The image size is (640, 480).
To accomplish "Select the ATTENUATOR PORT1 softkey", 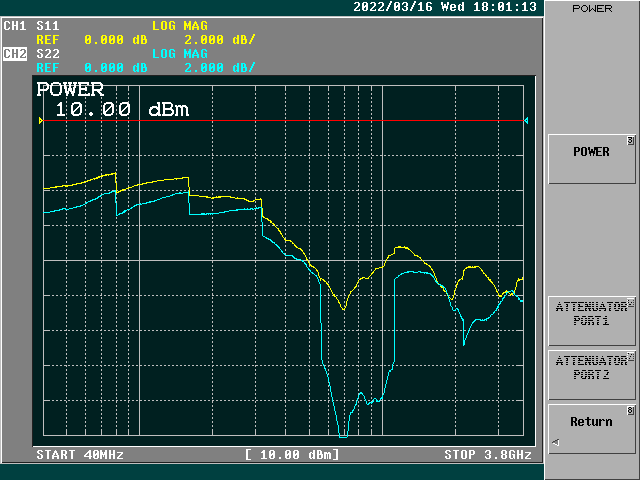I will click(x=591, y=321).
